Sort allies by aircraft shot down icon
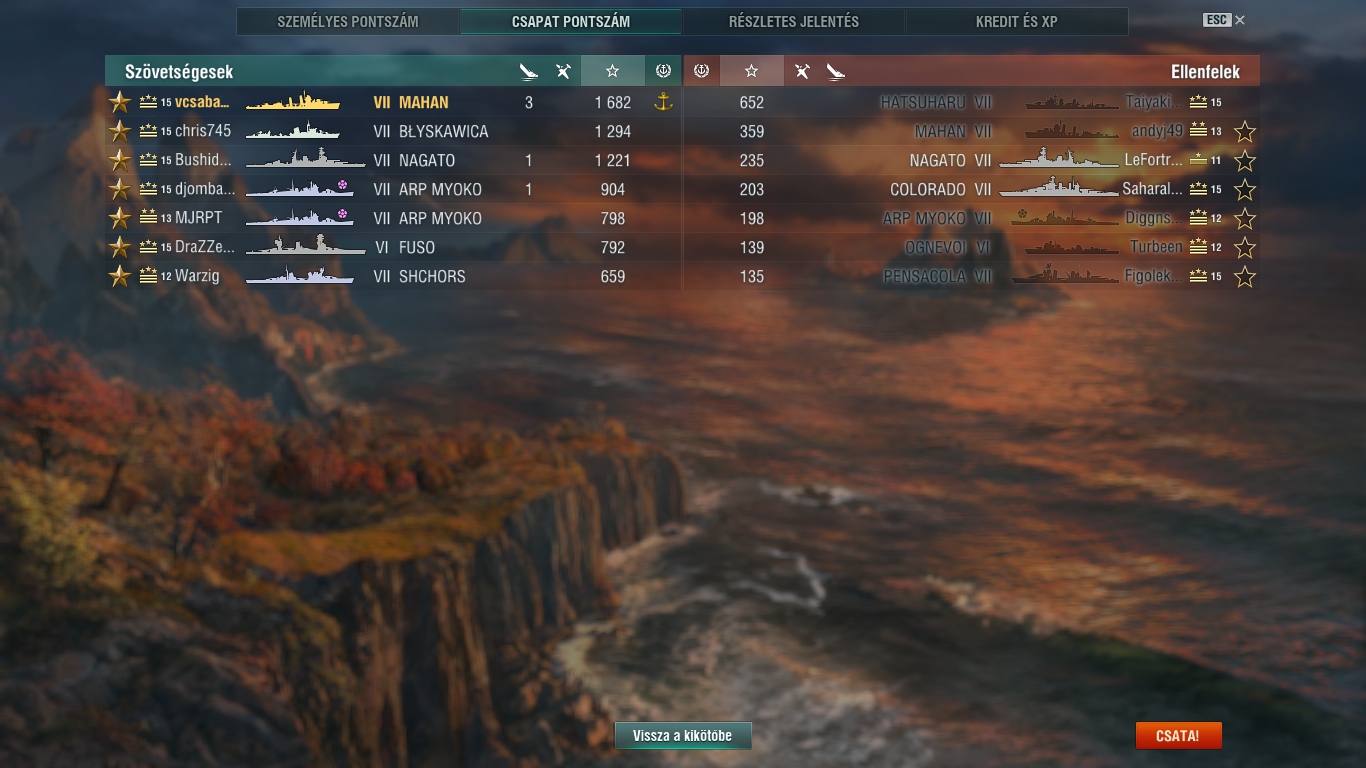The width and height of the screenshot is (1366, 768). click(563, 71)
